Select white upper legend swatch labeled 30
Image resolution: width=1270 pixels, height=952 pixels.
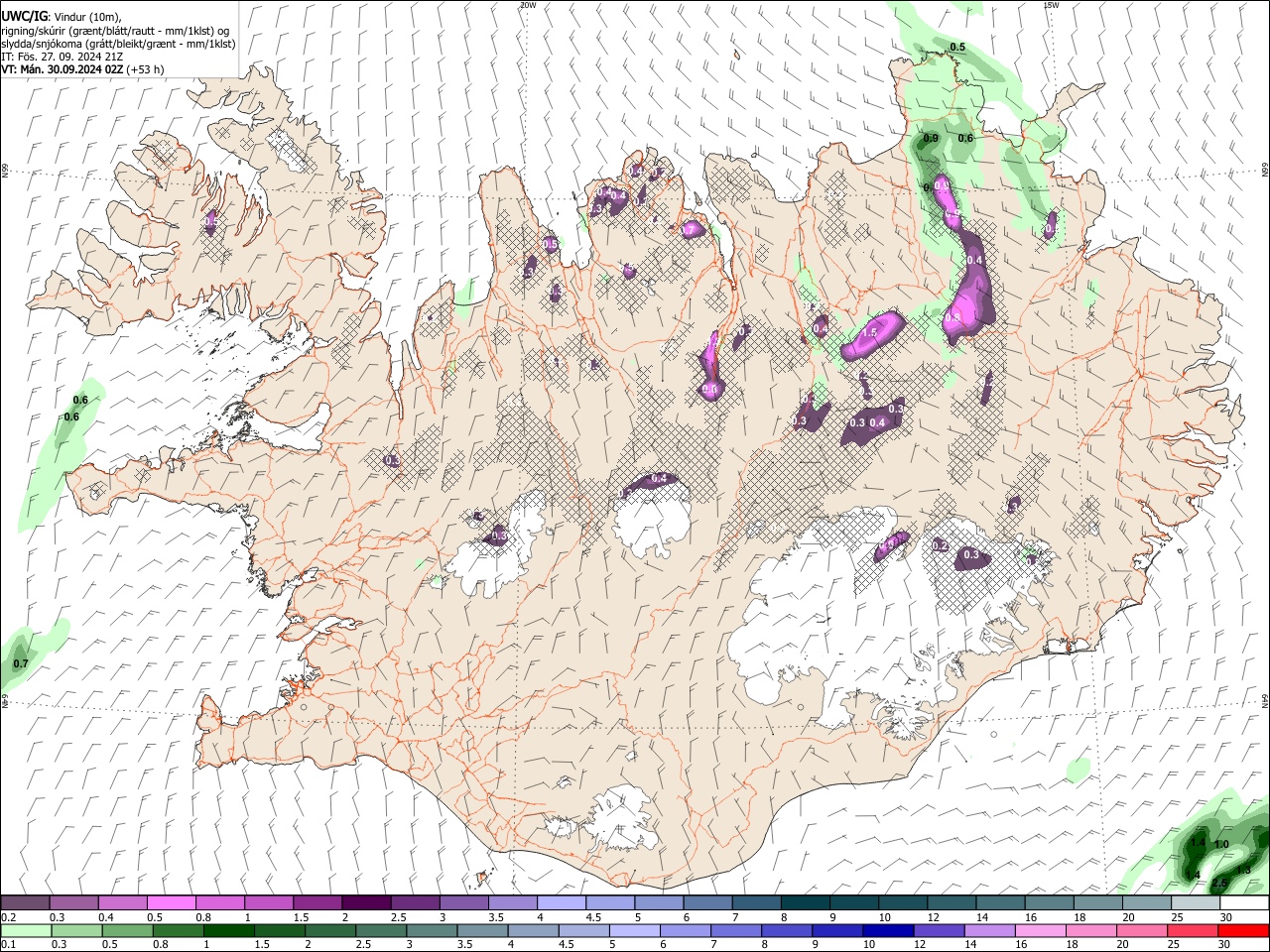(x=1244, y=903)
